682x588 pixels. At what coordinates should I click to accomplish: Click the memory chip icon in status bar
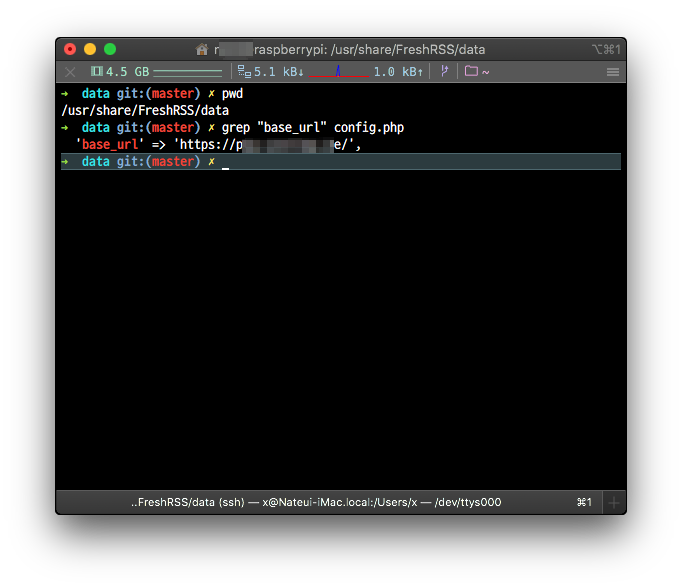click(97, 71)
